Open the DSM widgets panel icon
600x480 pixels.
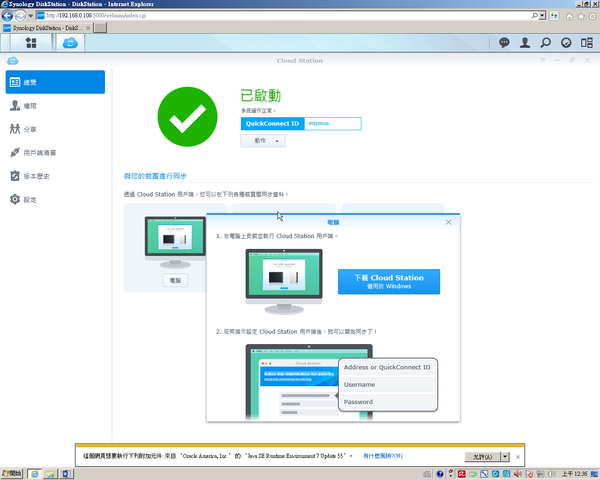(566, 42)
